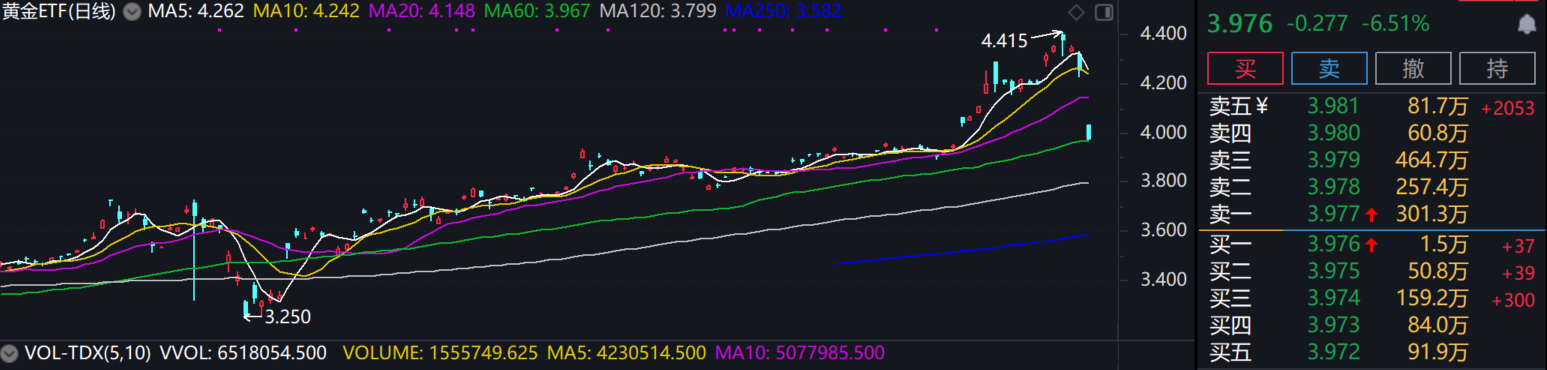Click the diamond marker icon above chart
This screenshot has height=370, width=1547.
(x=1076, y=13)
